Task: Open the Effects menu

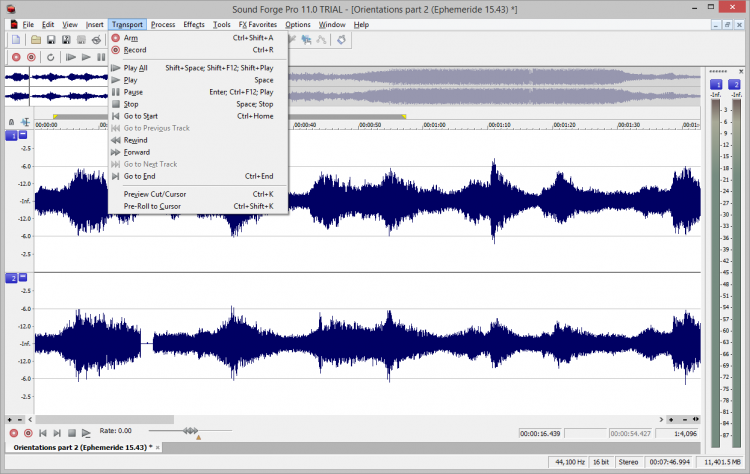Action: click(194, 24)
